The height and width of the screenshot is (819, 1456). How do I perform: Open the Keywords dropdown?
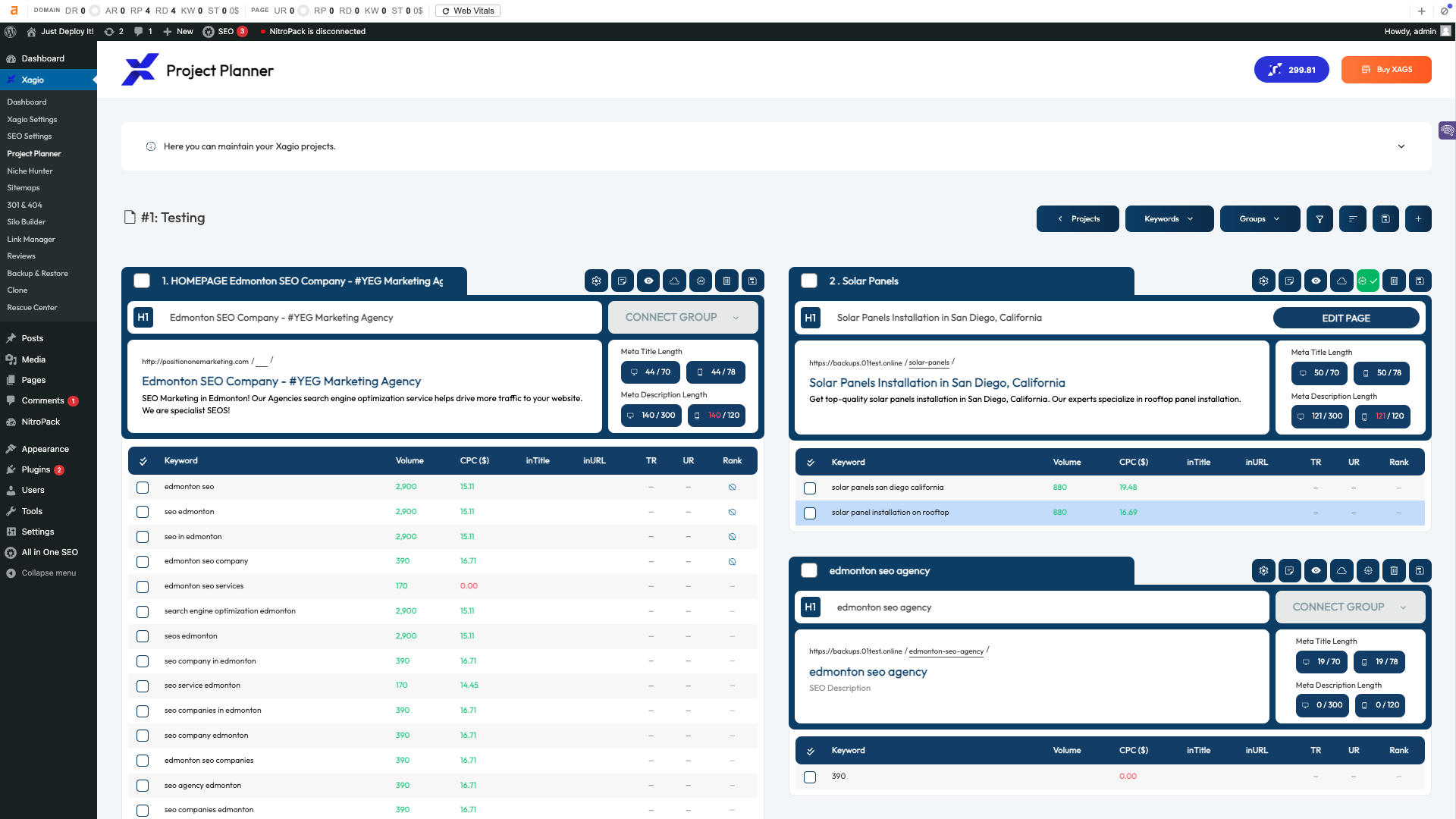(1169, 218)
